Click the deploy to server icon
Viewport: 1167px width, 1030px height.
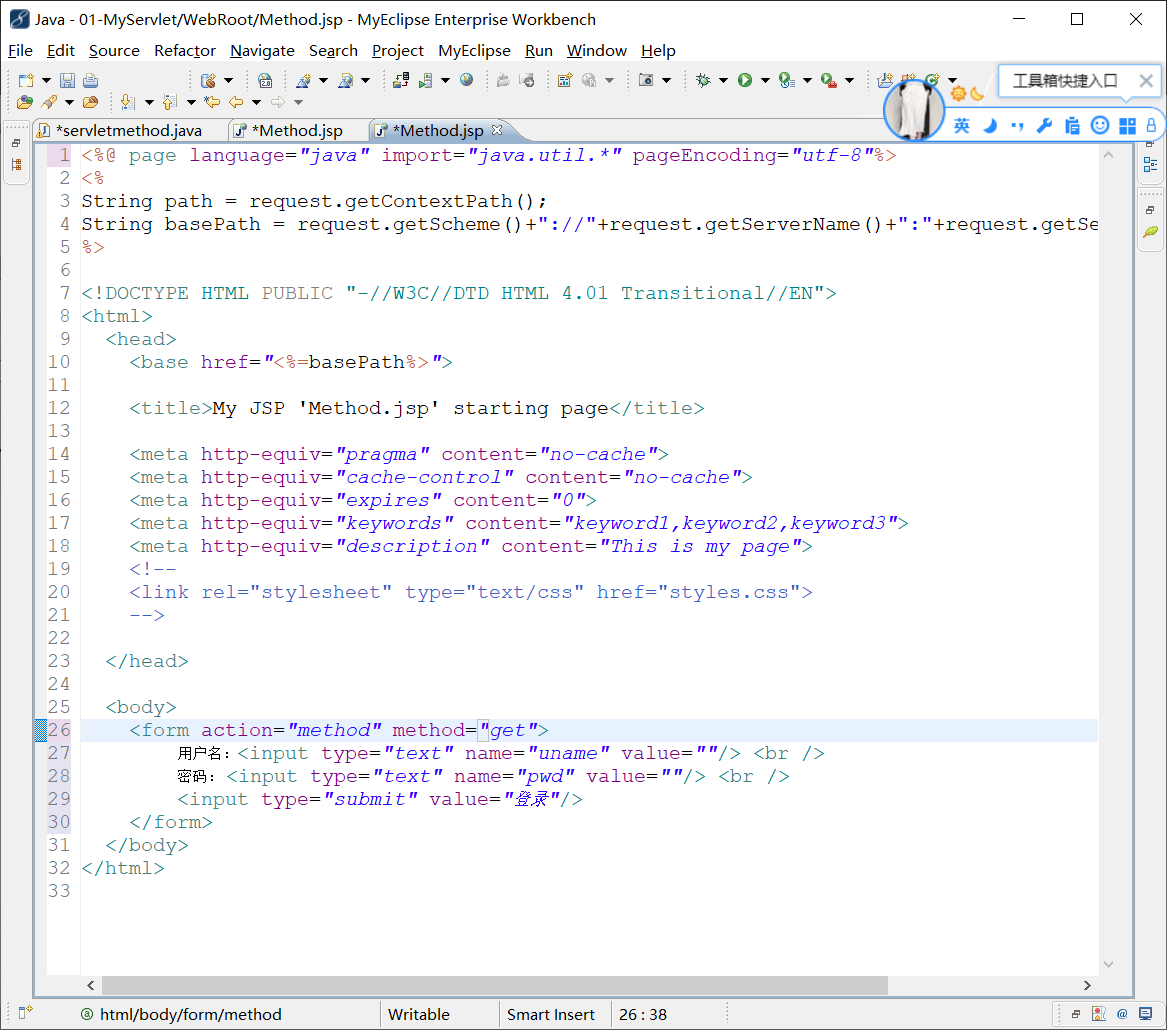point(401,80)
